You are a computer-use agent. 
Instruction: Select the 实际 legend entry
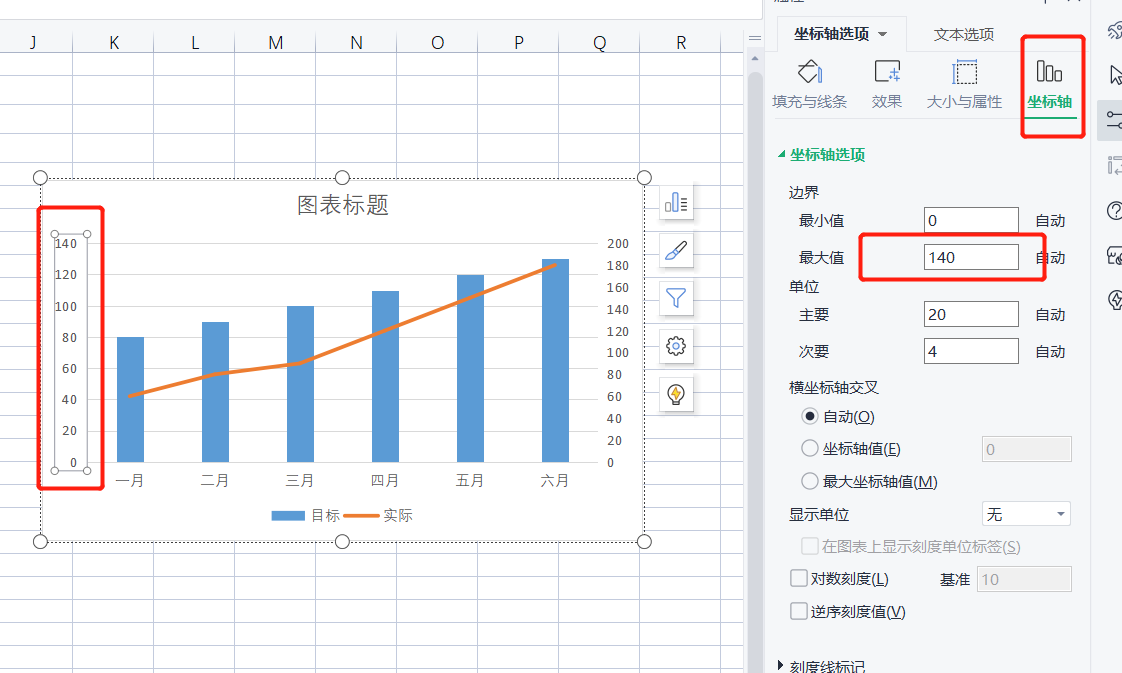[x=379, y=516]
